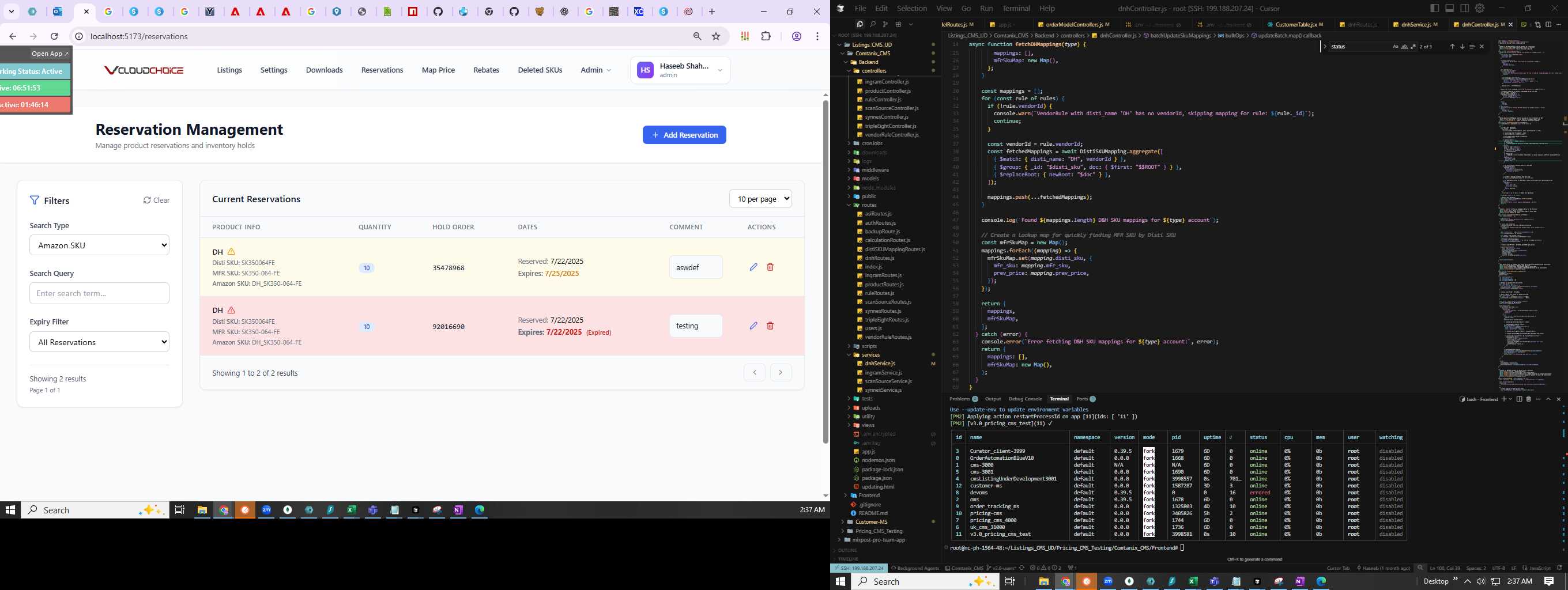The image size is (1568, 590).
Task: Open the Chrome profile avatar icon
Action: click(x=796, y=36)
